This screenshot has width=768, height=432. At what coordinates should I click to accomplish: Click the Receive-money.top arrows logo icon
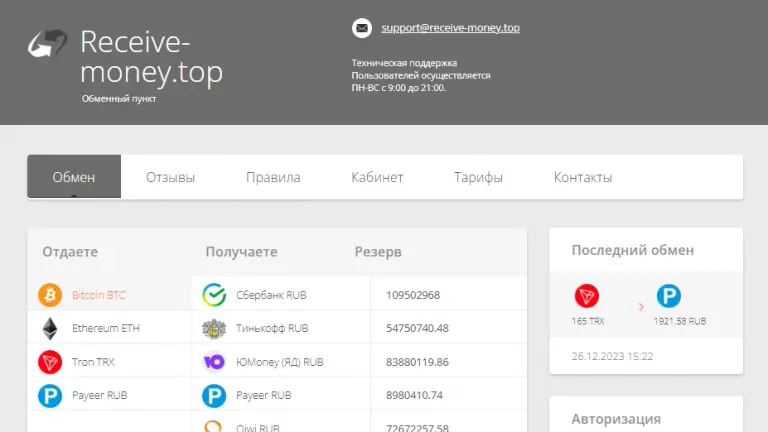(47, 43)
